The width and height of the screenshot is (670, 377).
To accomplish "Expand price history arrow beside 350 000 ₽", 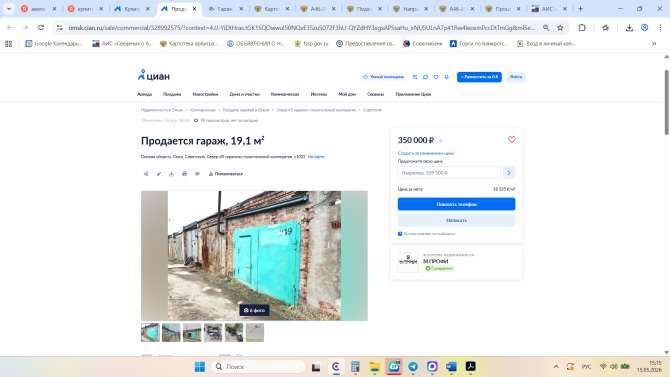I will coord(441,141).
